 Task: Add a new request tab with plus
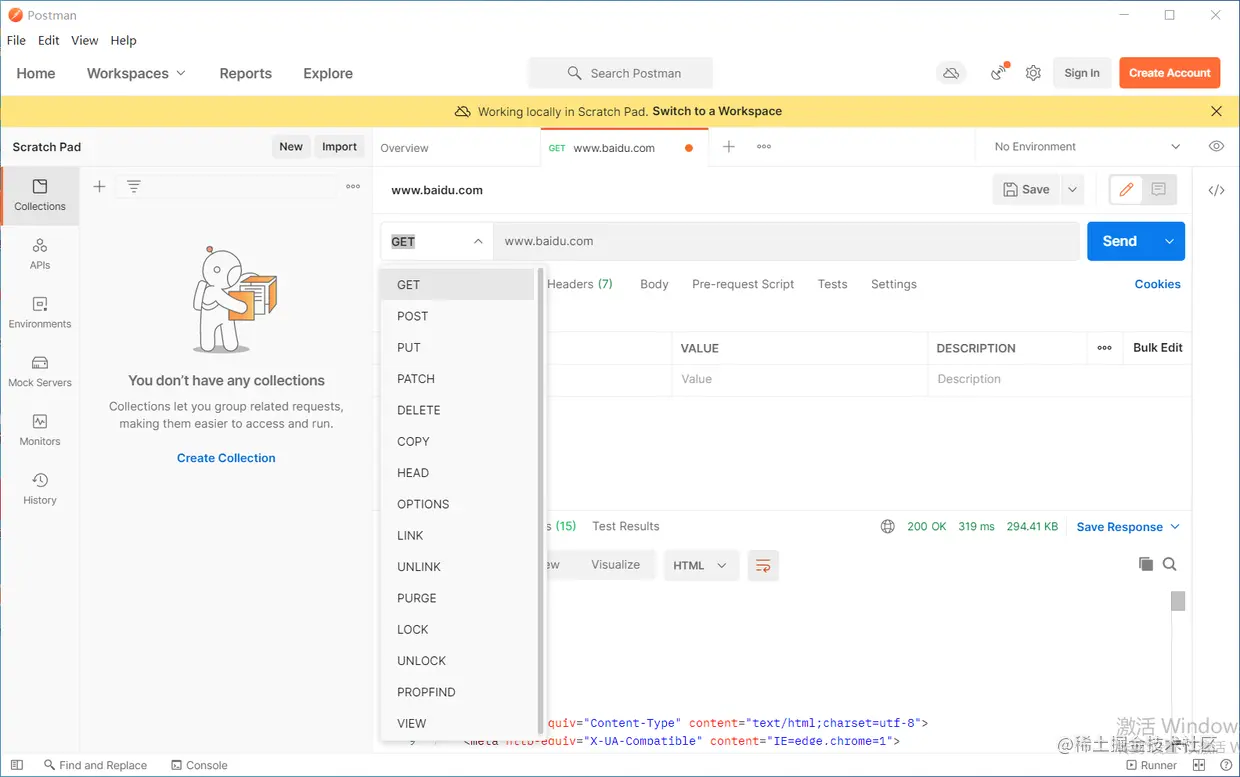point(729,147)
